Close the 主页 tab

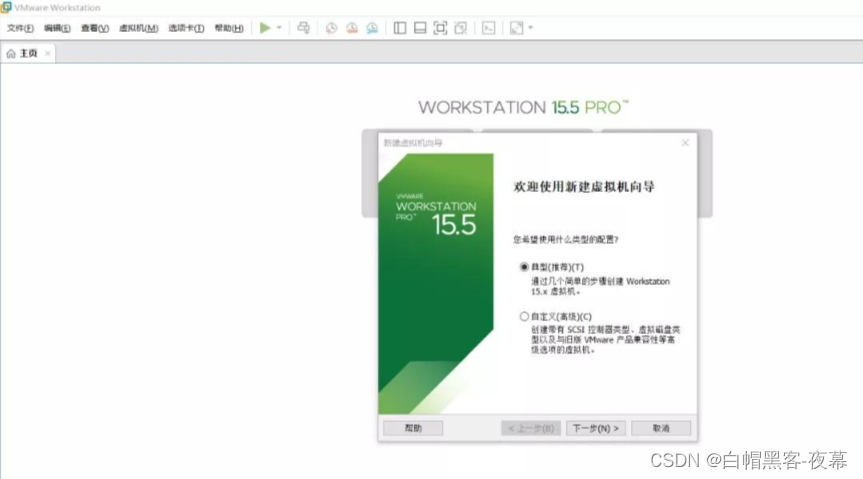tap(47, 53)
